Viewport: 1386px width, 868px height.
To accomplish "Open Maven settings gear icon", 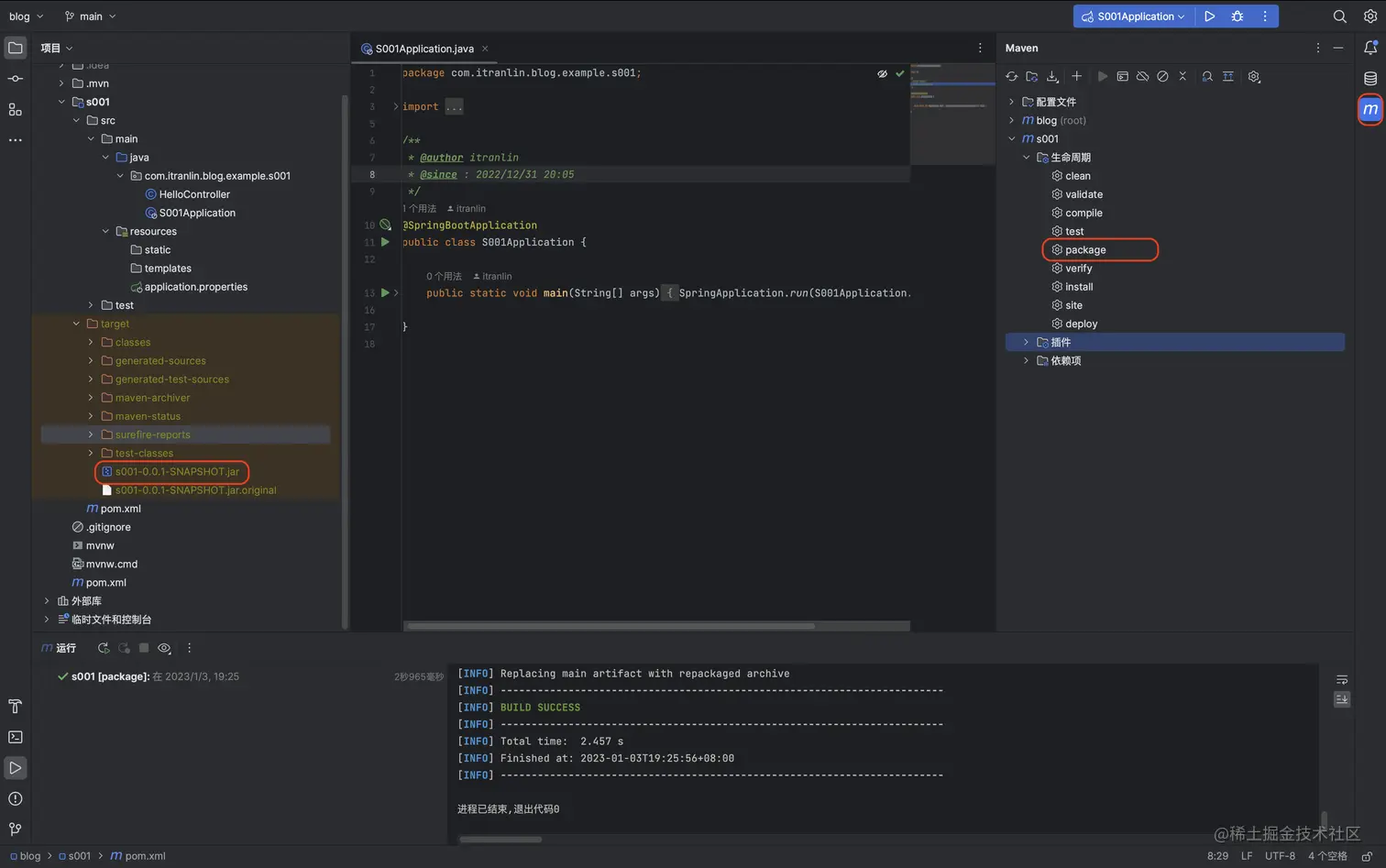I will click(1254, 77).
